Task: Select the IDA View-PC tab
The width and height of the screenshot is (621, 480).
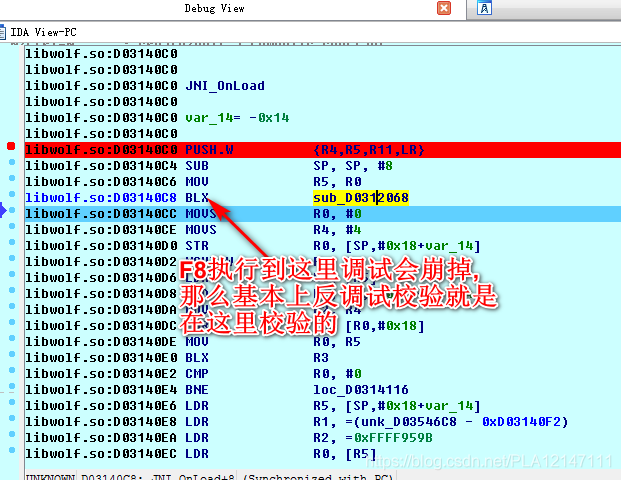Action: click(43, 32)
